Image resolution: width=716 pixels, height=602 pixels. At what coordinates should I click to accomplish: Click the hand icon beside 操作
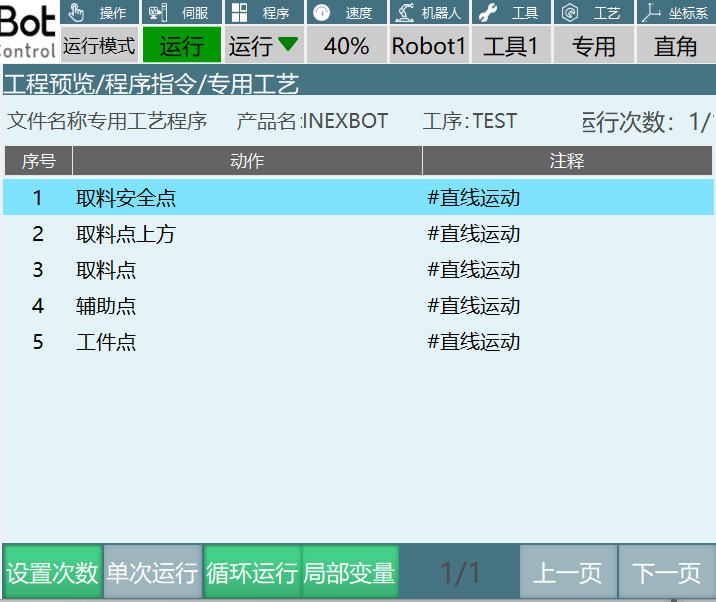(x=77, y=13)
